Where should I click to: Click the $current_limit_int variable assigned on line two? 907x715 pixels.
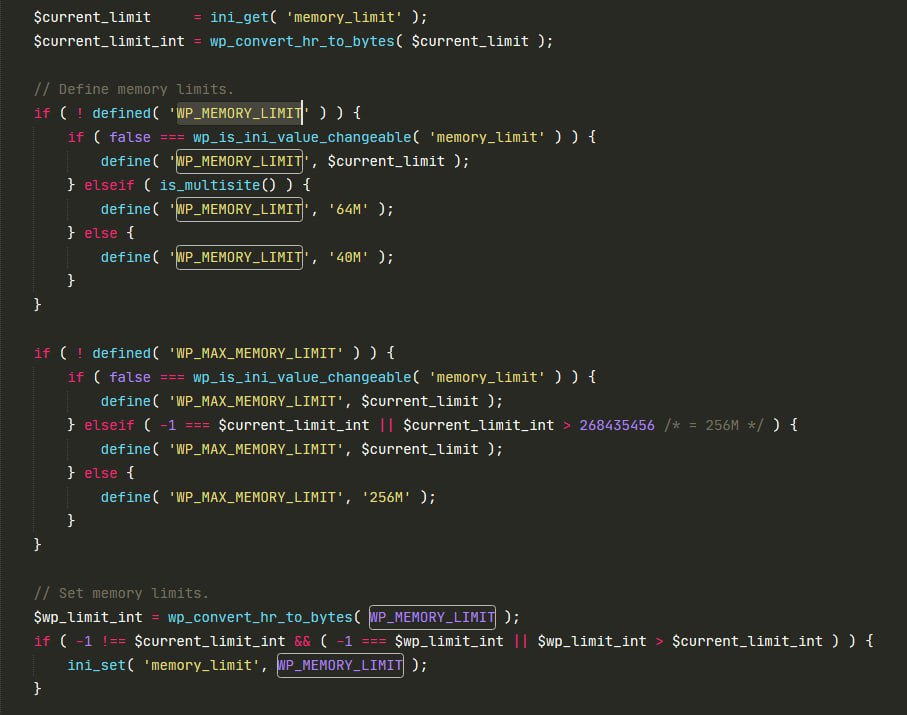(x=109, y=41)
